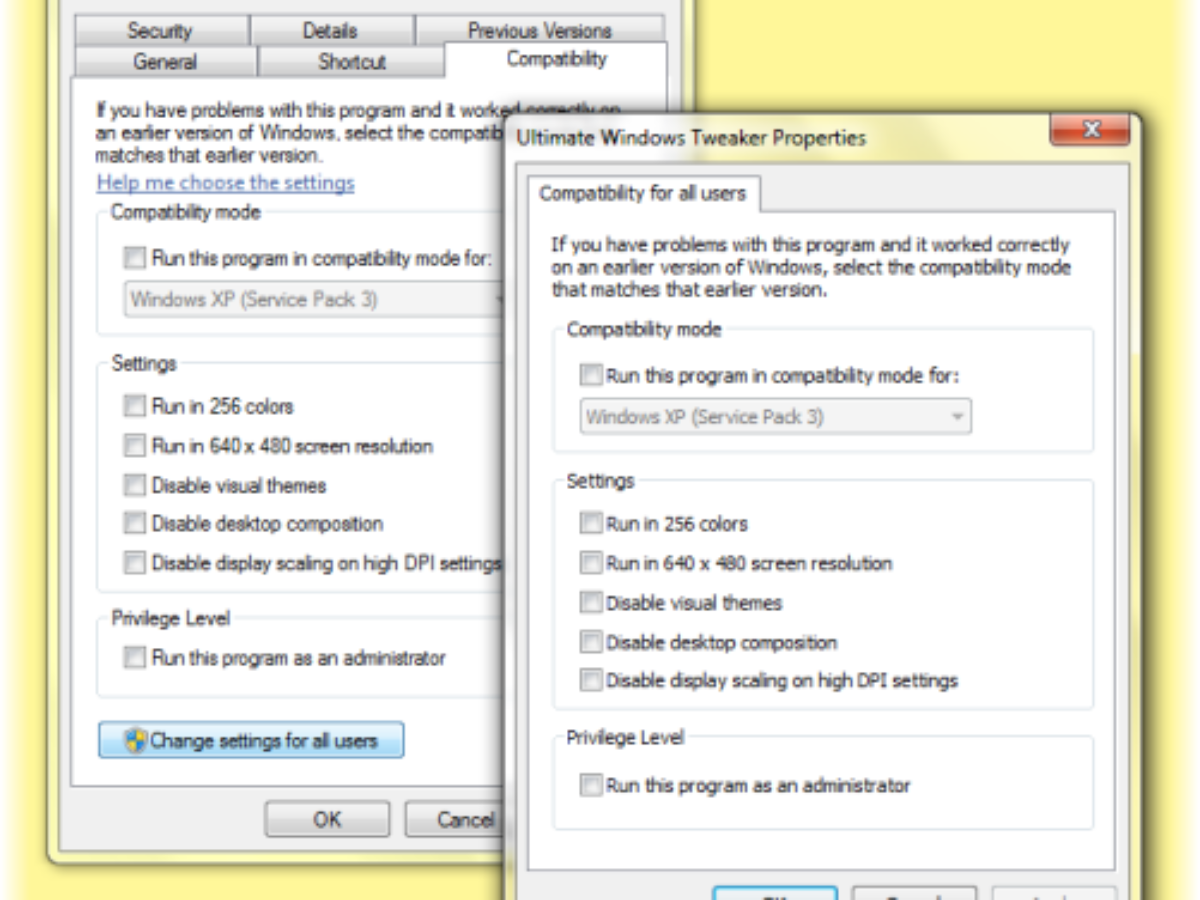
Task: Check Disable display scaling in back window
Action: coord(135,563)
